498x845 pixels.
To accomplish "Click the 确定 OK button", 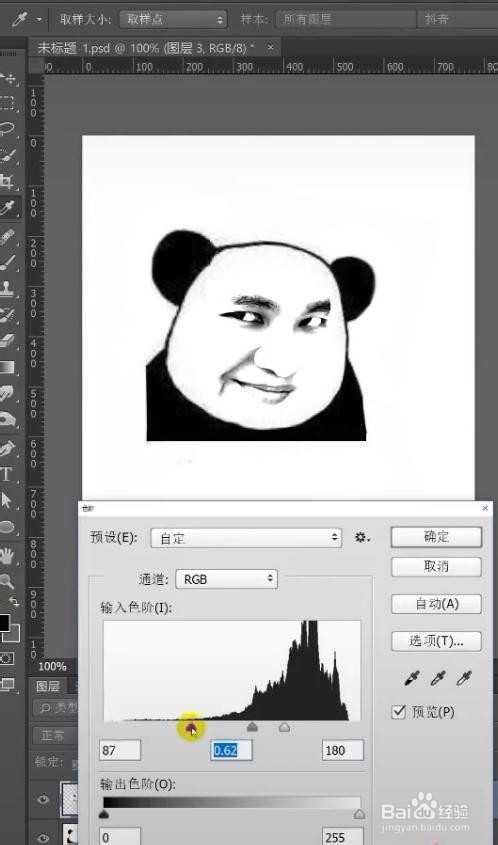I will (436, 537).
